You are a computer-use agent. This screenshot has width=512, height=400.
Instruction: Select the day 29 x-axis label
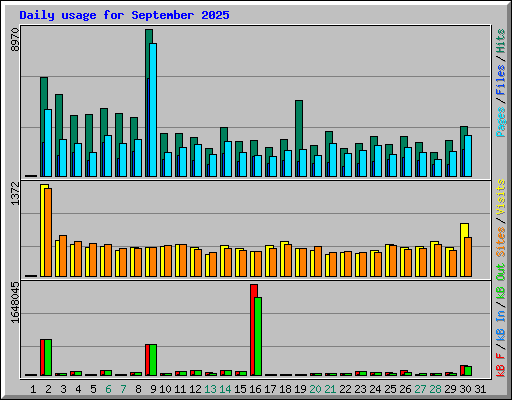pyautogui.click(x=450, y=389)
